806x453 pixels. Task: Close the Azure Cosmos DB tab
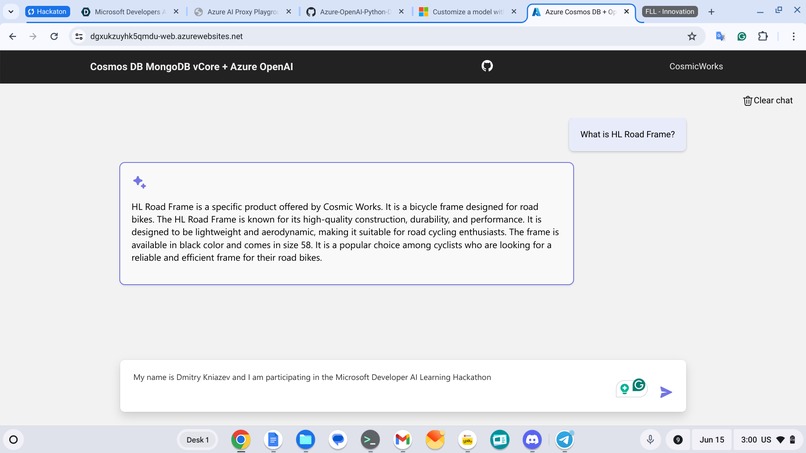click(626, 11)
